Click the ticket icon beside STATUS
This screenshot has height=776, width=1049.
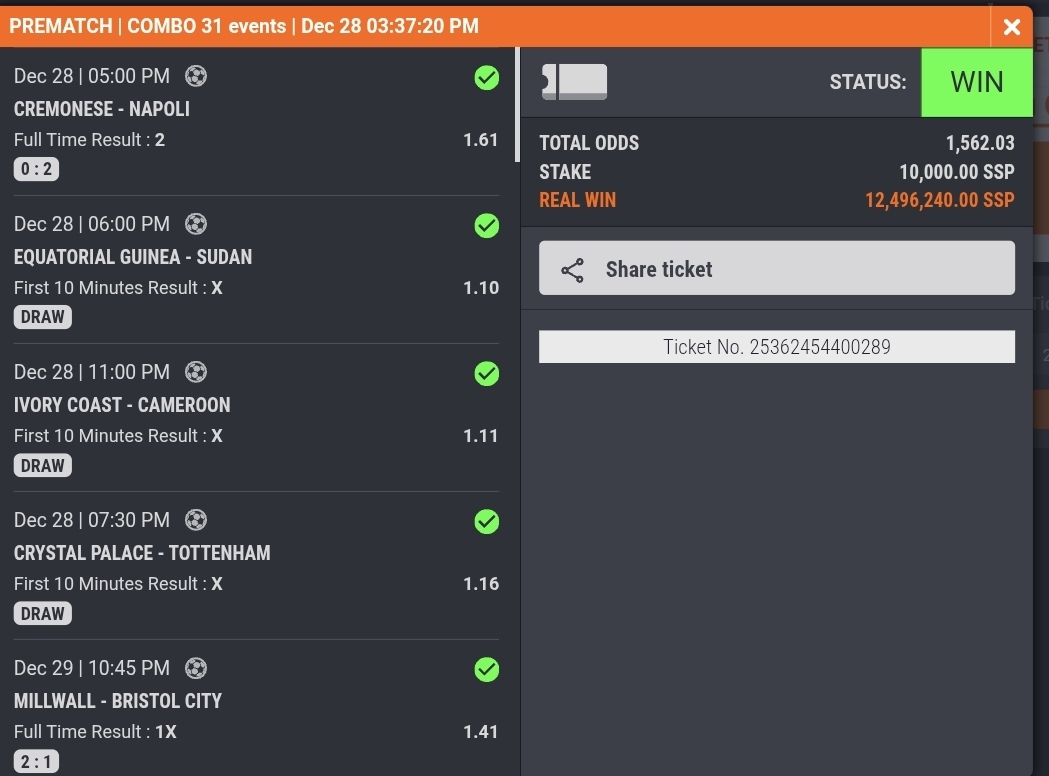point(574,82)
